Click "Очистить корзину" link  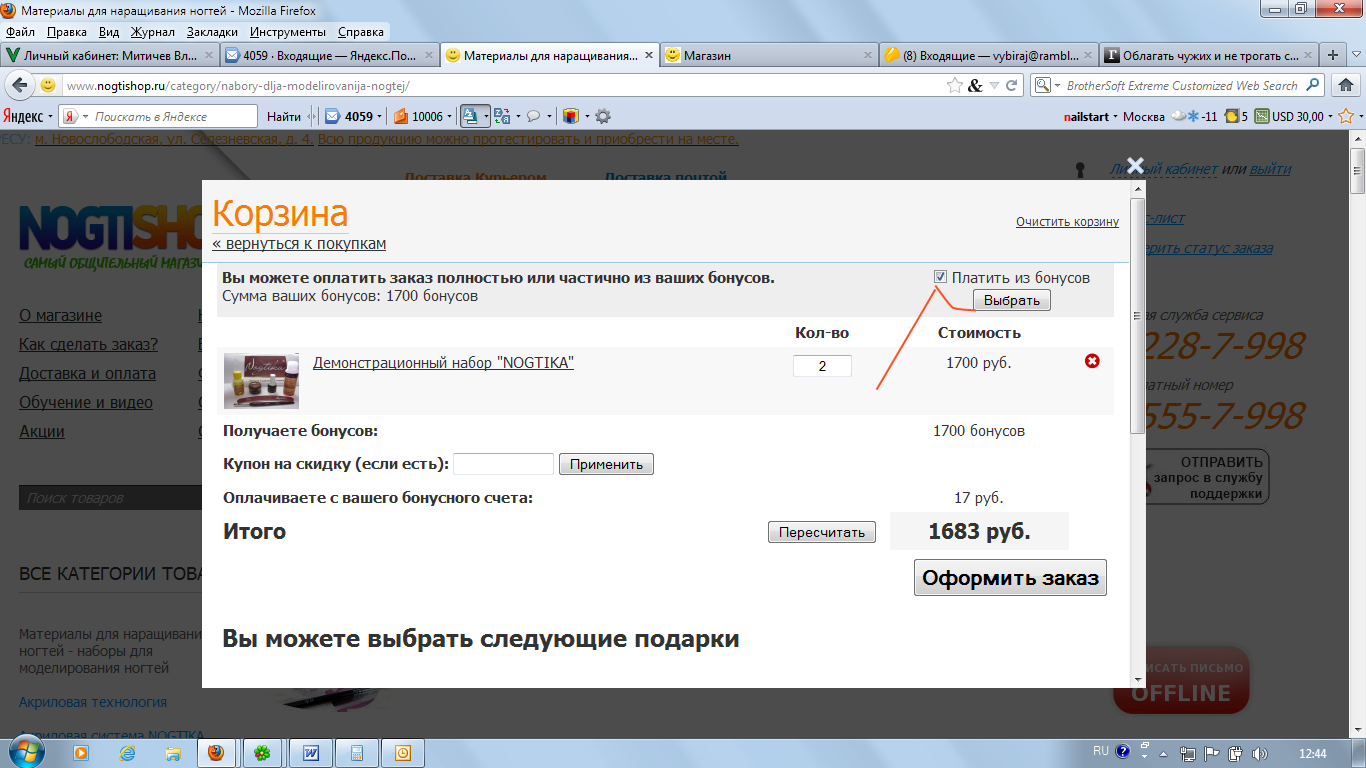coord(1067,222)
